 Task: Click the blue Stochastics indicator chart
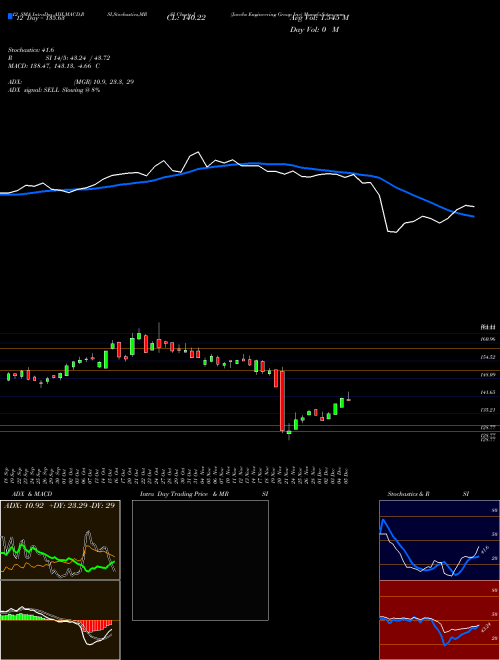click(x=439, y=540)
